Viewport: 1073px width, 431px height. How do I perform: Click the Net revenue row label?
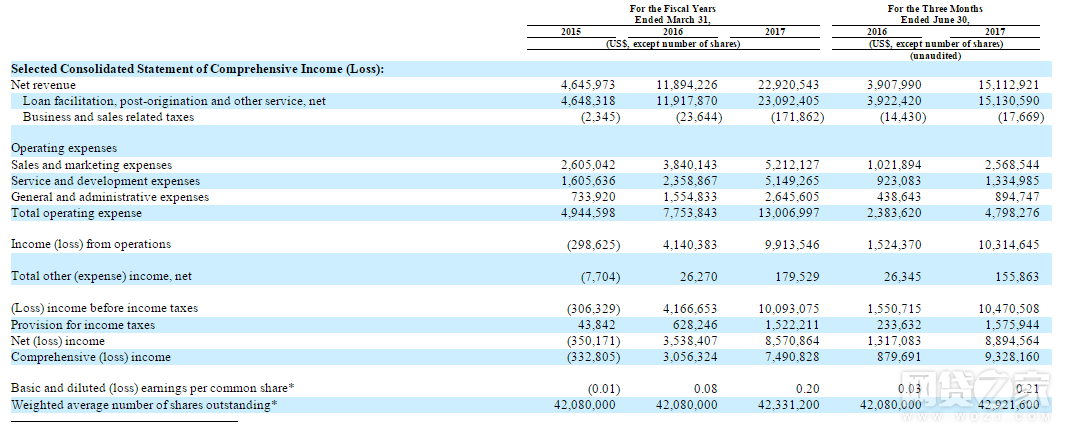[x=43, y=85]
